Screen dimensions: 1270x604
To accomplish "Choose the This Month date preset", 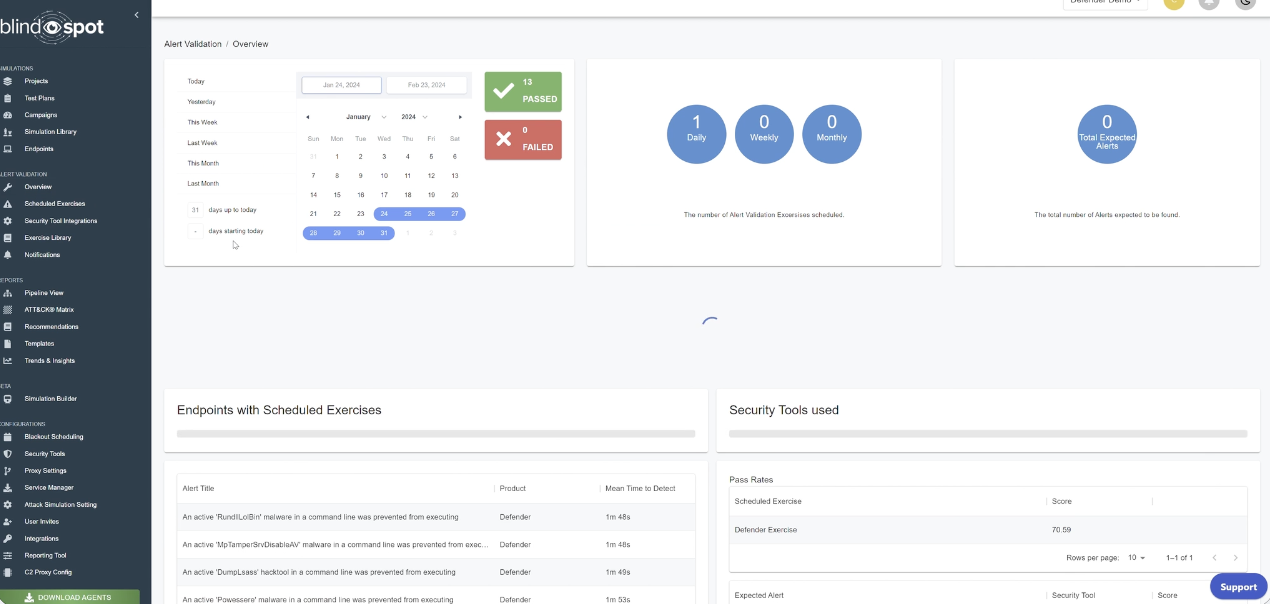I will (x=203, y=163).
